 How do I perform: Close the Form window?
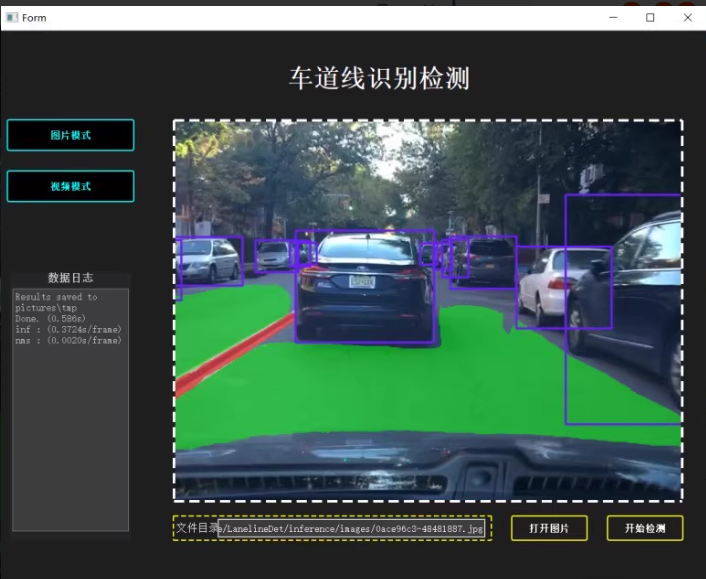tap(688, 18)
